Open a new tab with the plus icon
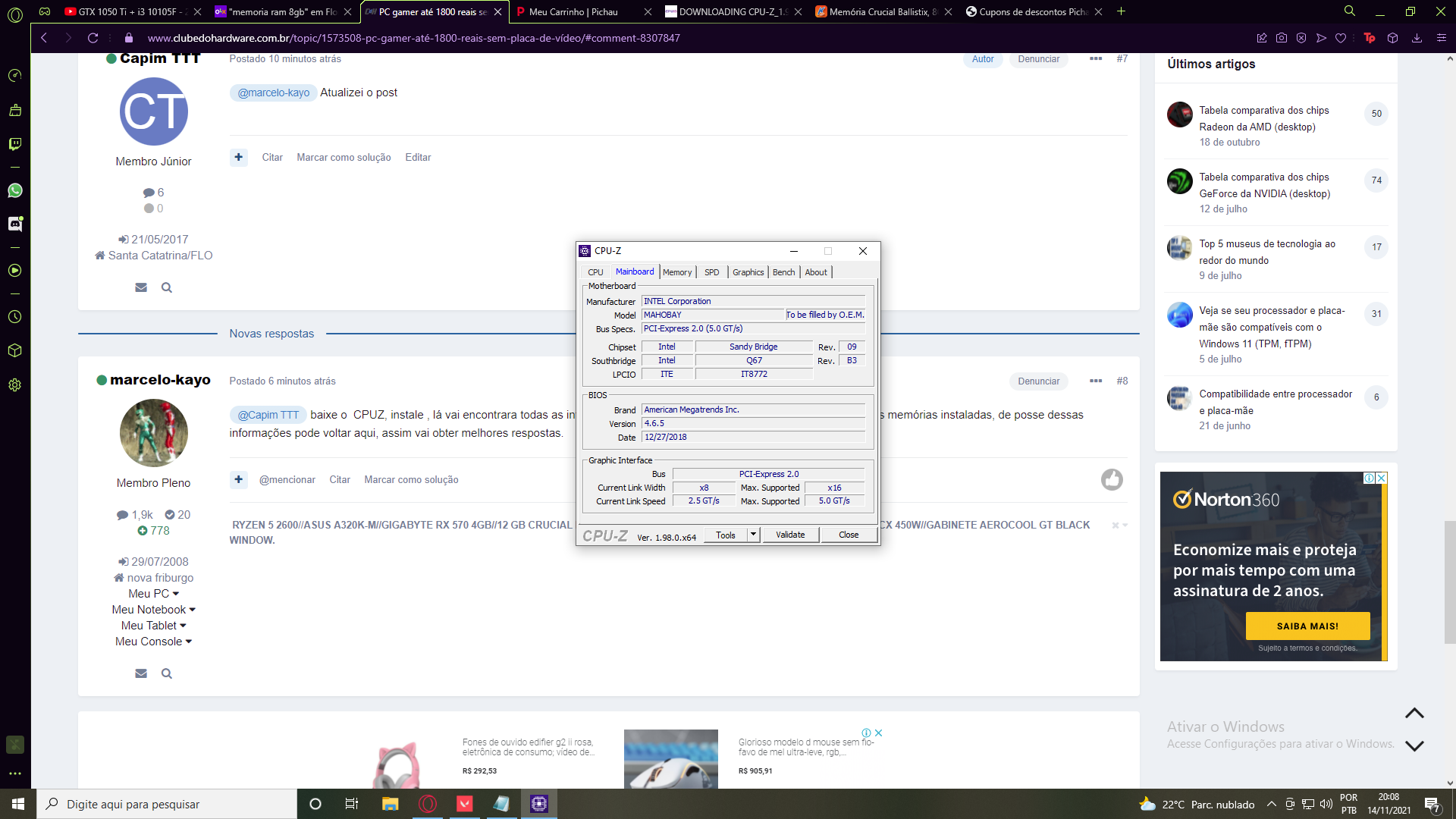The height and width of the screenshot is (819, 1456). pyautogui.click(x=1121, y=11)
